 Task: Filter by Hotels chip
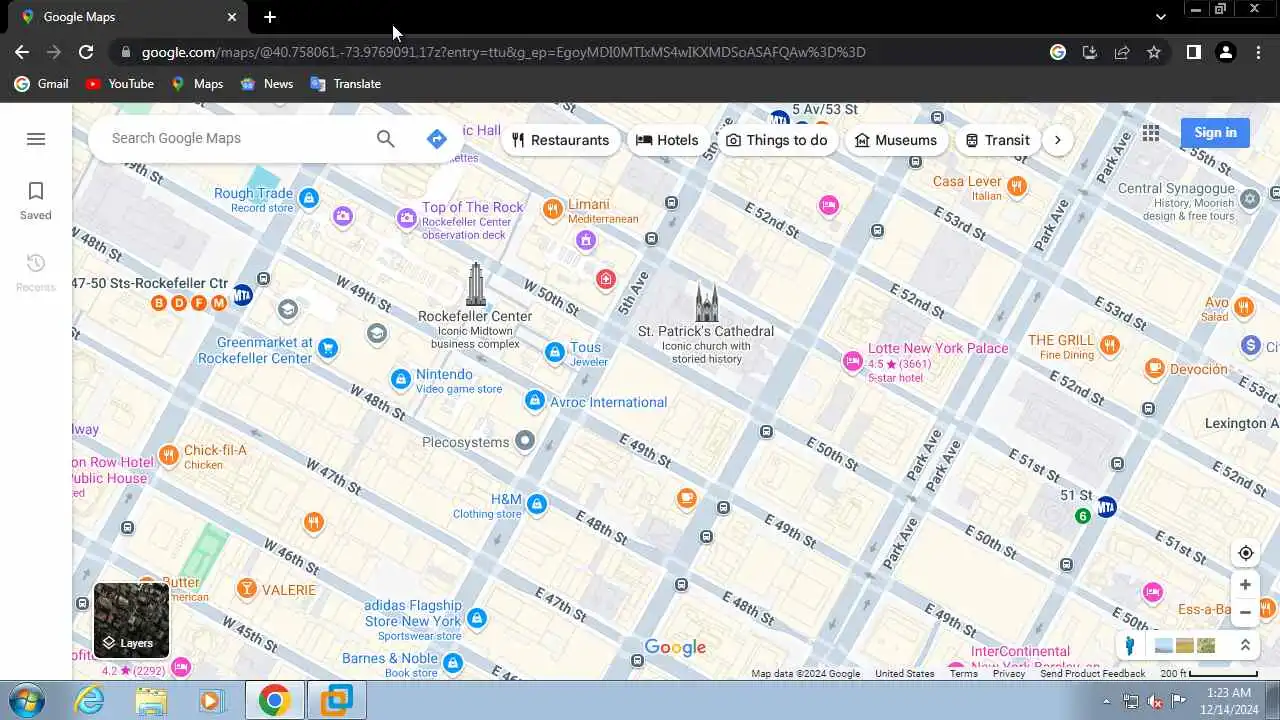(x=667, y=140)
